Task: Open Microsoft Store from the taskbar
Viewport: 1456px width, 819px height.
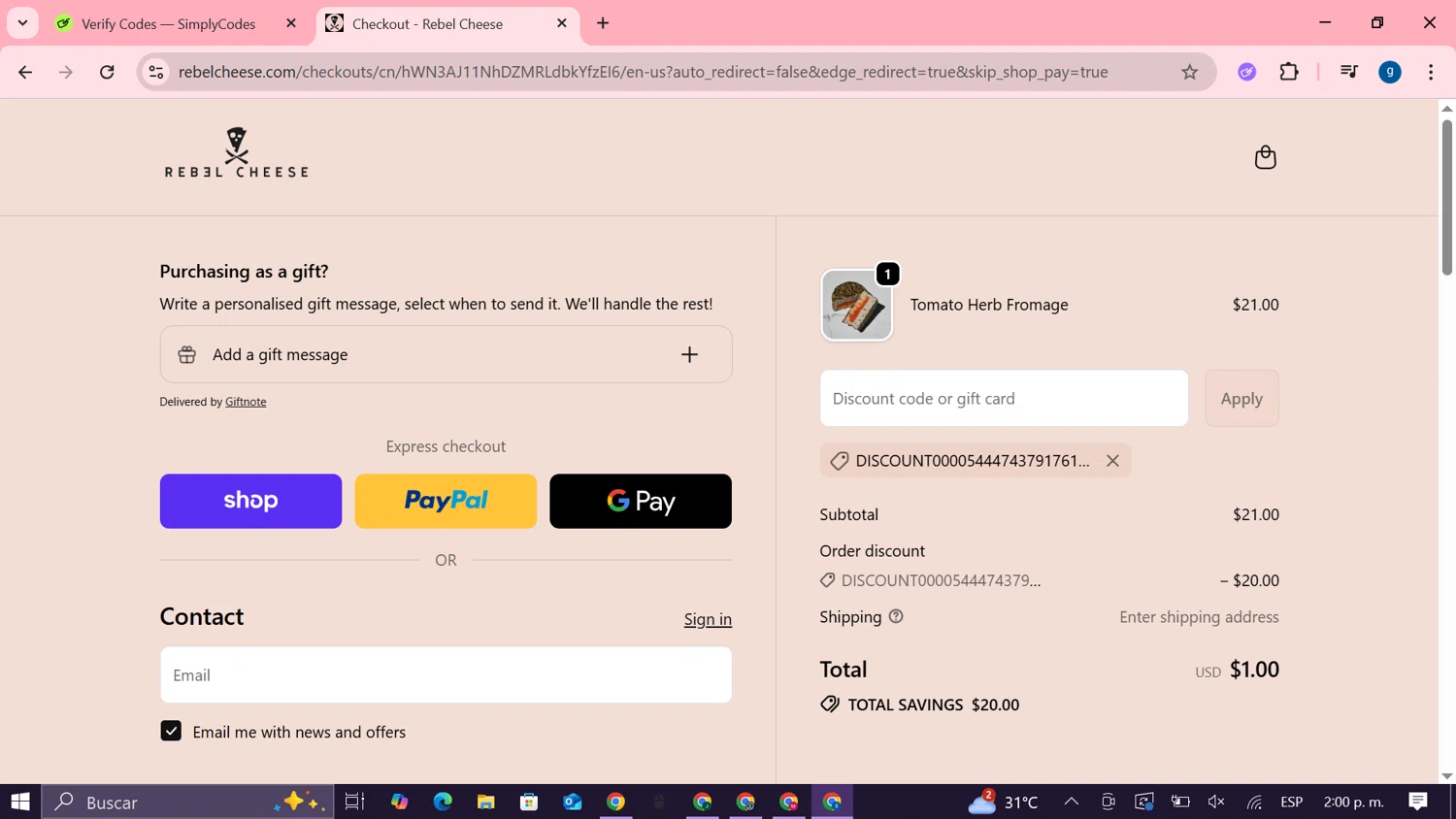Action: tap(529, 802)
